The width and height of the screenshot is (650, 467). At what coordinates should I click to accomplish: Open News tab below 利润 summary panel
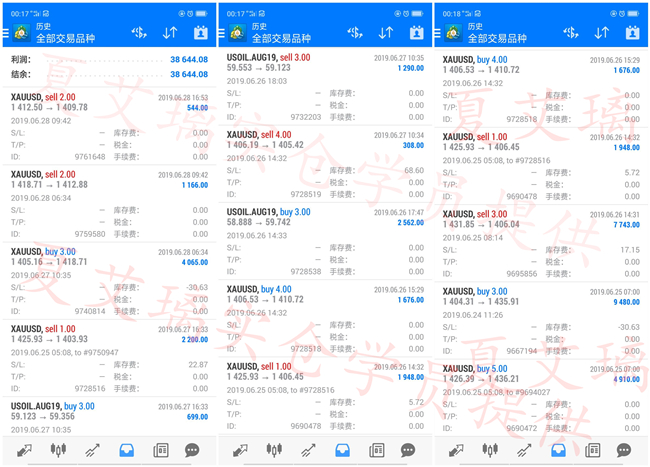pyautogui.click(x=161, y=450)
